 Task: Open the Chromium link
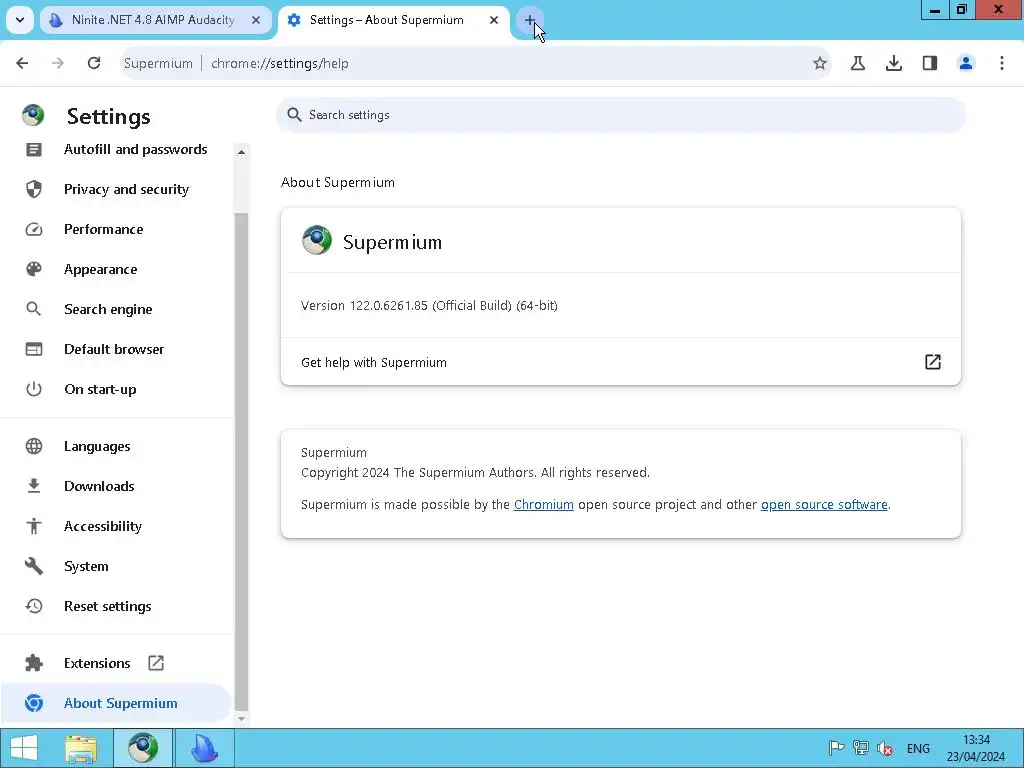click(543, 505)
